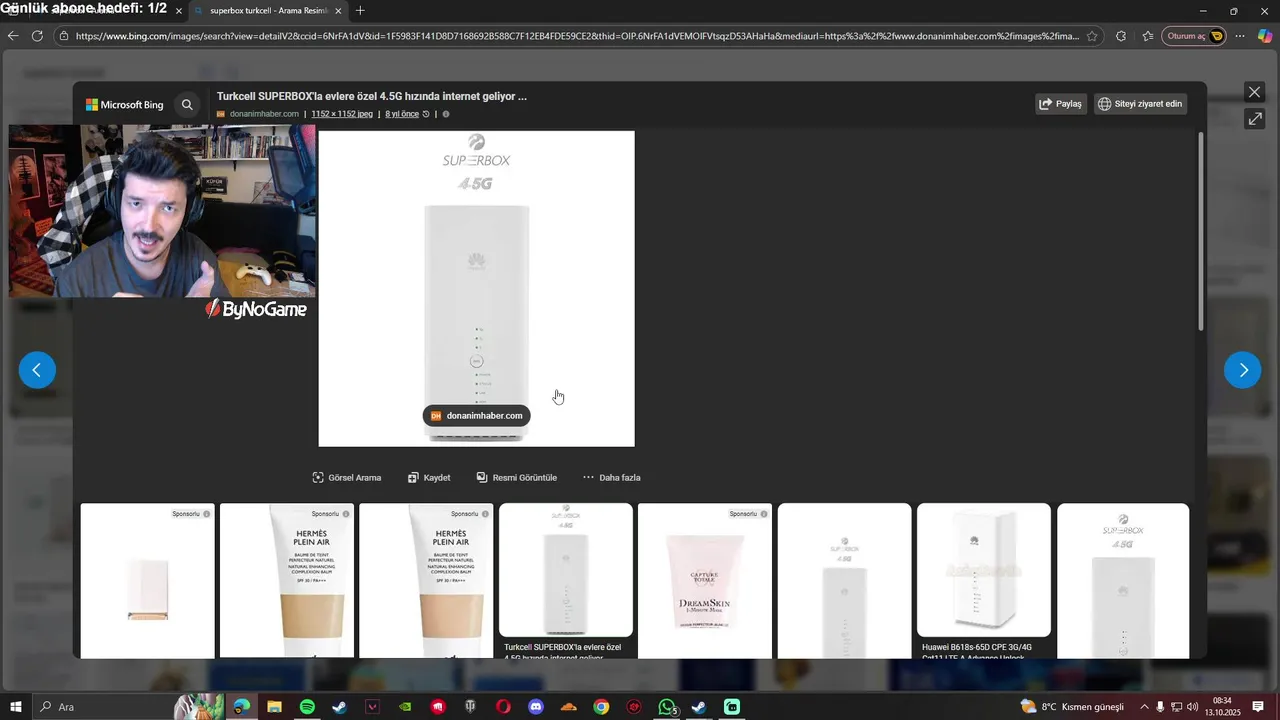Image resolution: width=1280 pixels, height=720 pixels.
Task: Open Windows notification center icon
Action: (x=1259, y=707)
